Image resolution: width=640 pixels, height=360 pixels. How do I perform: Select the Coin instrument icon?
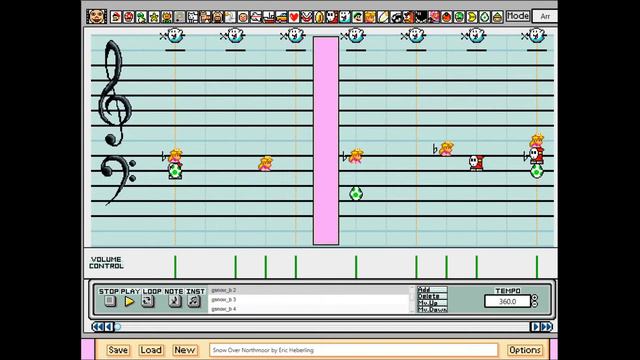tap(319, 17)
